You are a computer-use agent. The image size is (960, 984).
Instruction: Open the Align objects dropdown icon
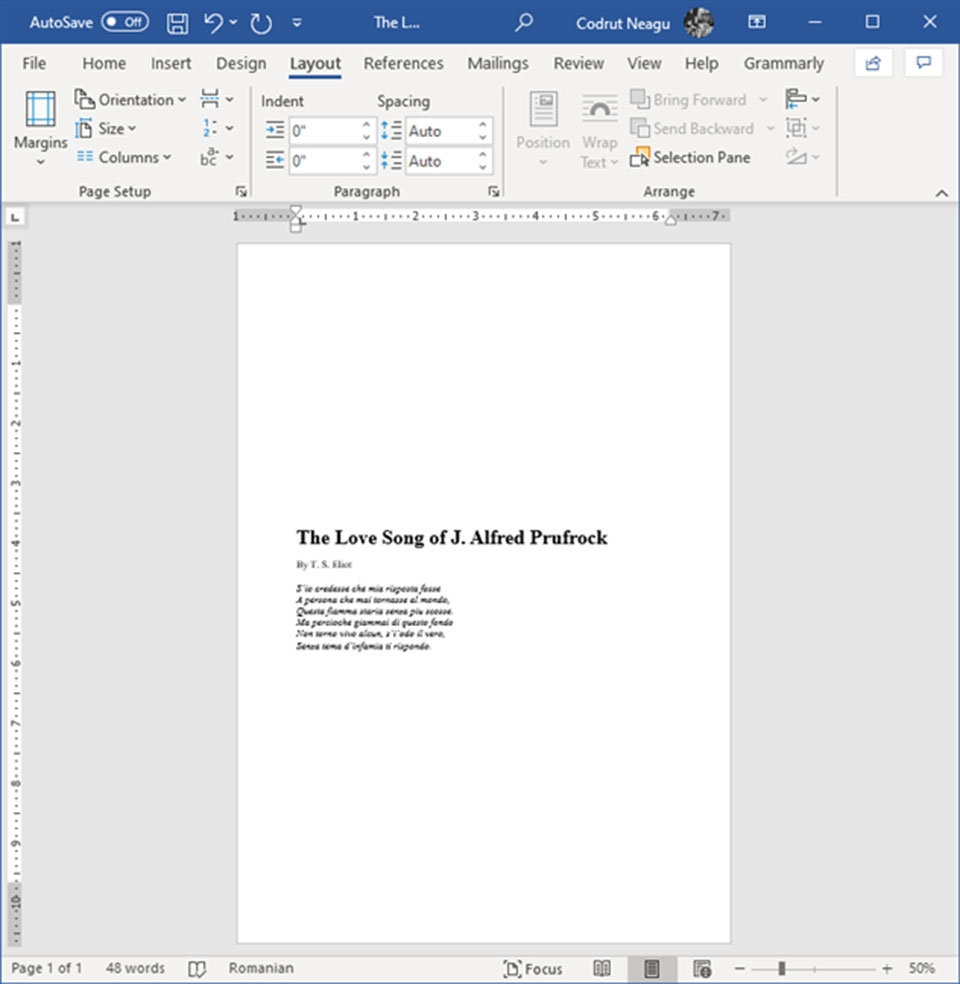[x=803, y=99]
